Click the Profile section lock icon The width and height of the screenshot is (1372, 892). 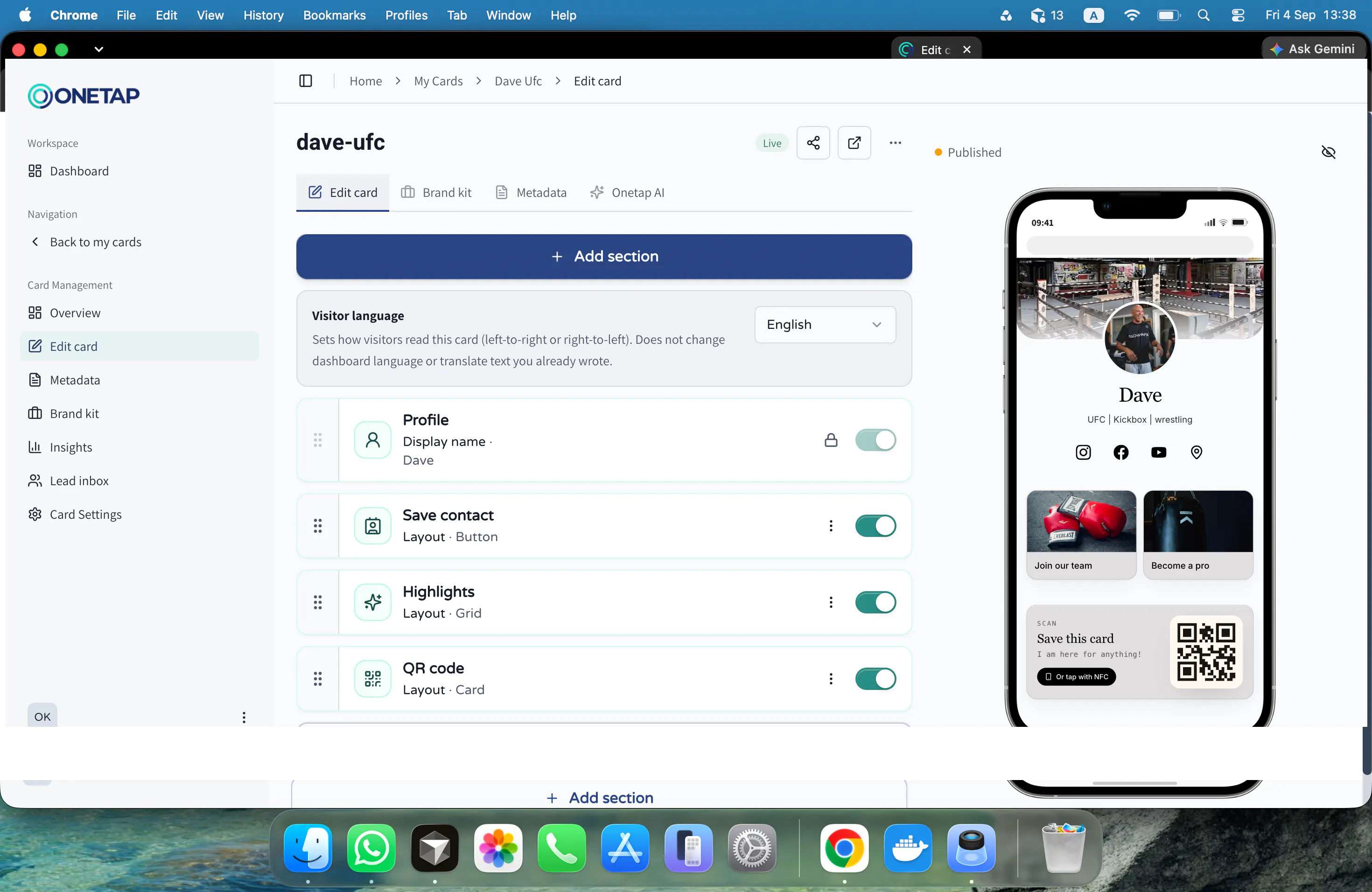[831, 440]
